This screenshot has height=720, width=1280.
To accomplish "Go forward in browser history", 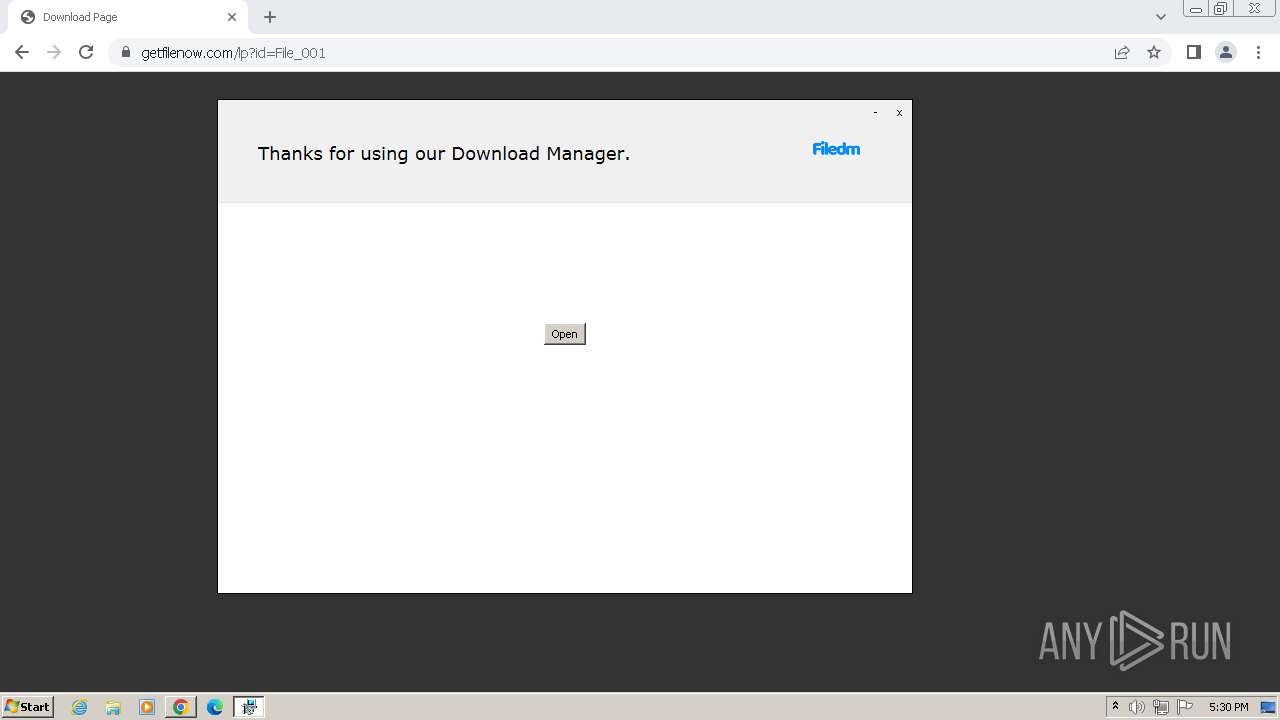I will (x=54, y=52).
